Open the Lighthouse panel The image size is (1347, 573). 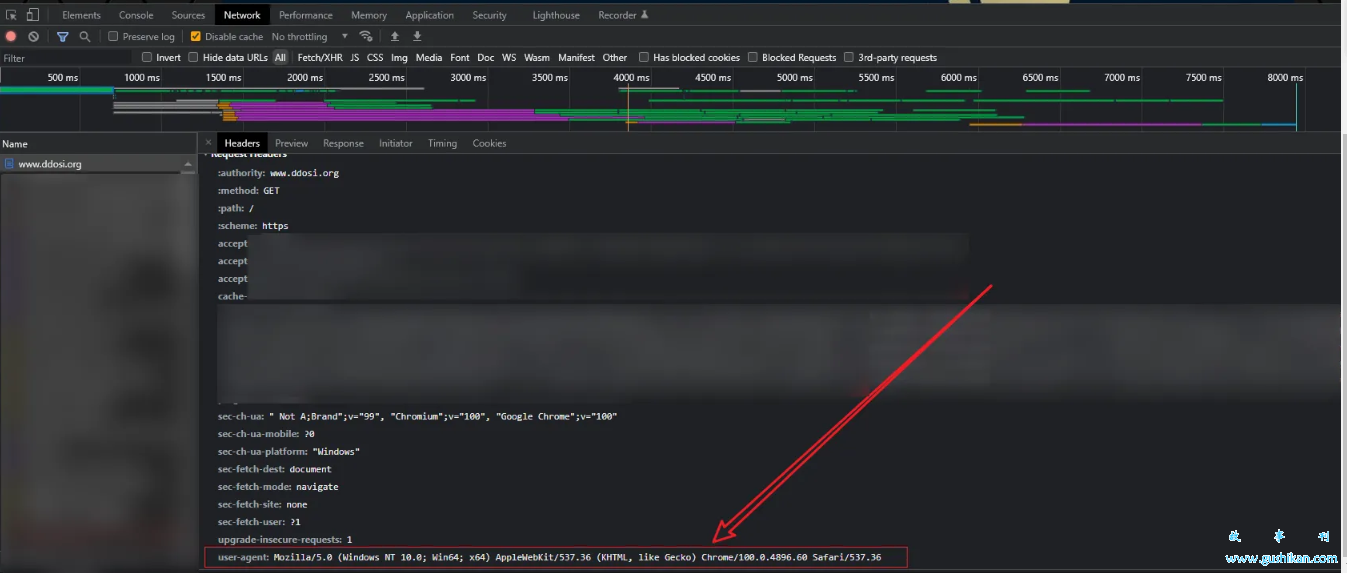click(x=556, y=15)
